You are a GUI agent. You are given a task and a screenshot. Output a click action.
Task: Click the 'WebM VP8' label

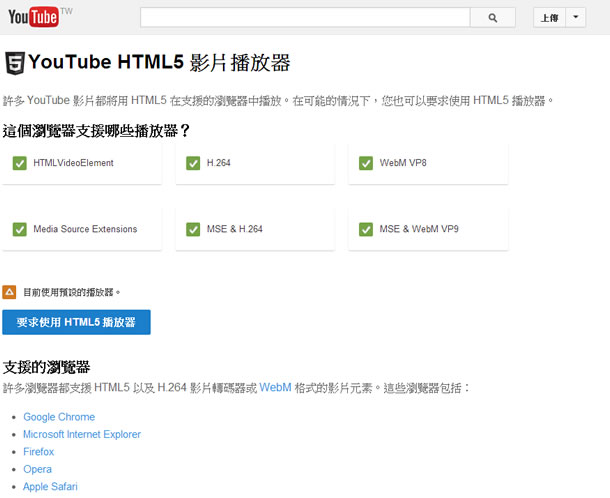click(x=403, y=163)
